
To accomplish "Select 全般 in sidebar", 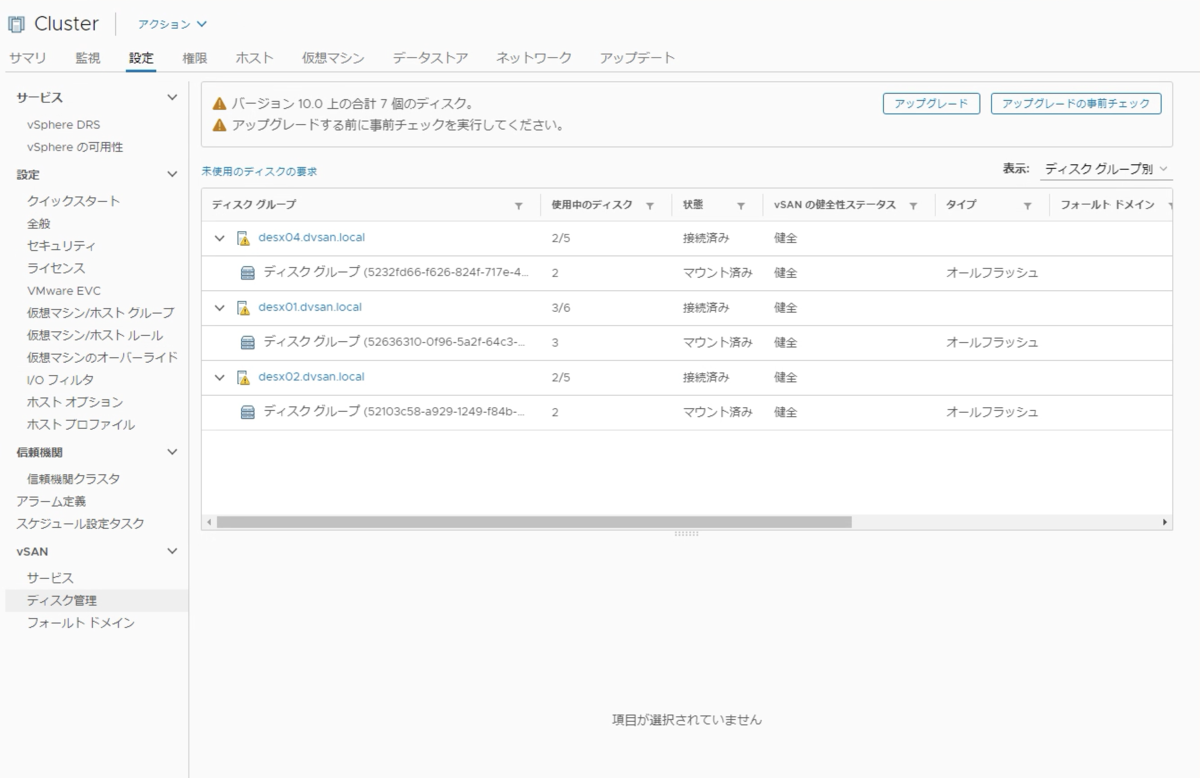I will (x=39, y=223).
